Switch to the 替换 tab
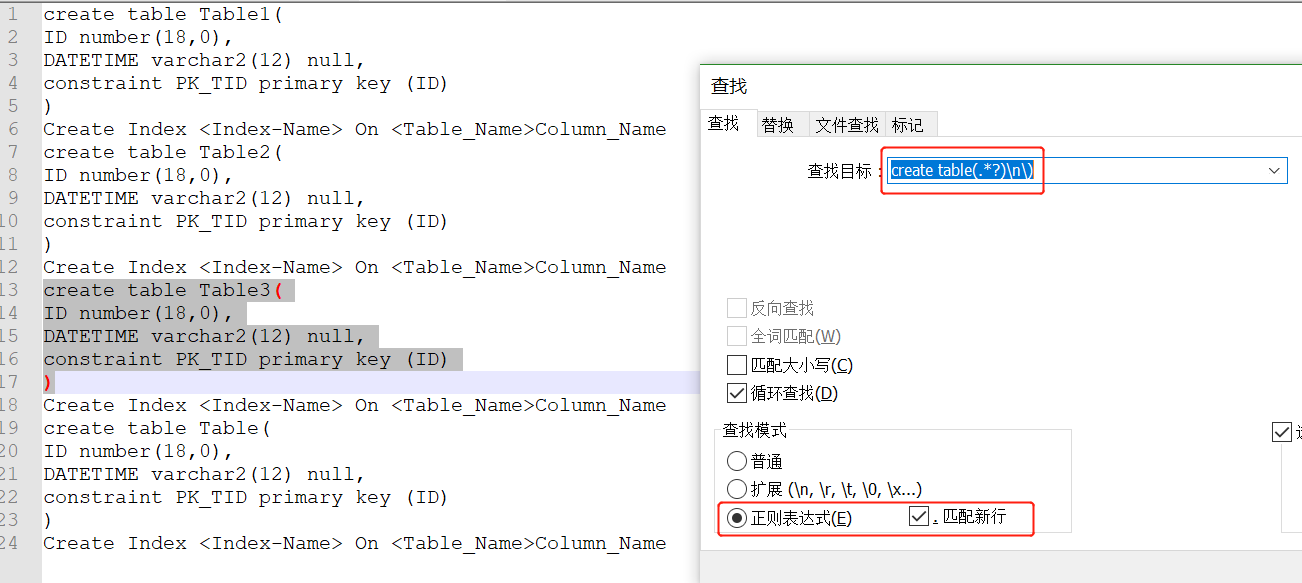Screen dimensions: 1302x583 coord(777,124)
